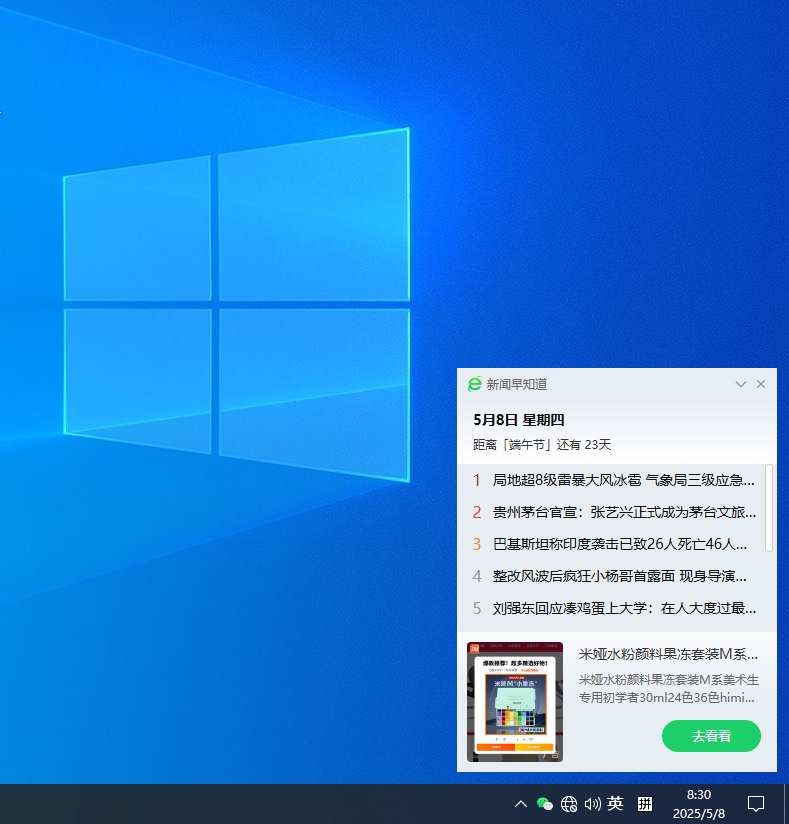Click the 拼 pinyin input method icon
Viewport: 789px width, 824px height.
645,804
